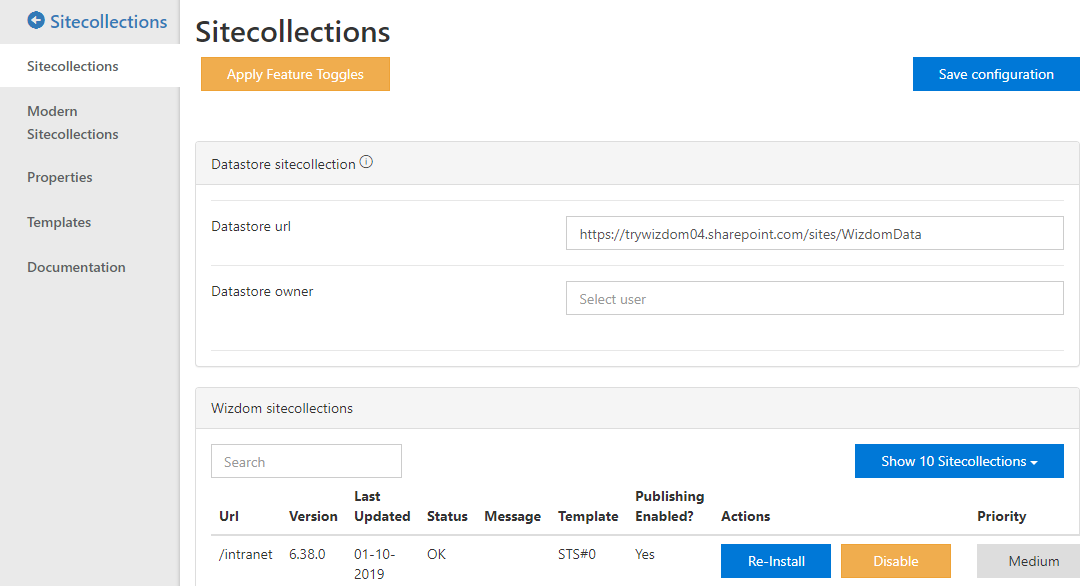
Task: Open Modern Sitecollections in the sidebar
Action: 72,122
